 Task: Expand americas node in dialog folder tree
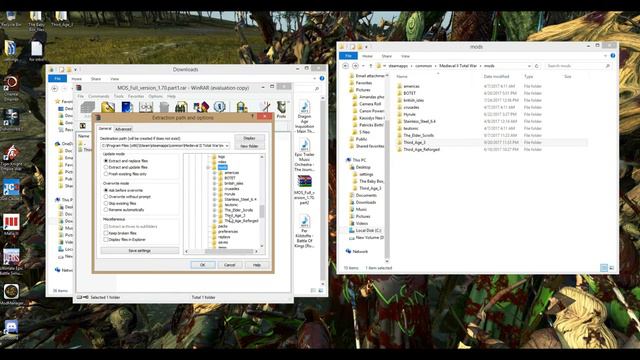point(215,173)
